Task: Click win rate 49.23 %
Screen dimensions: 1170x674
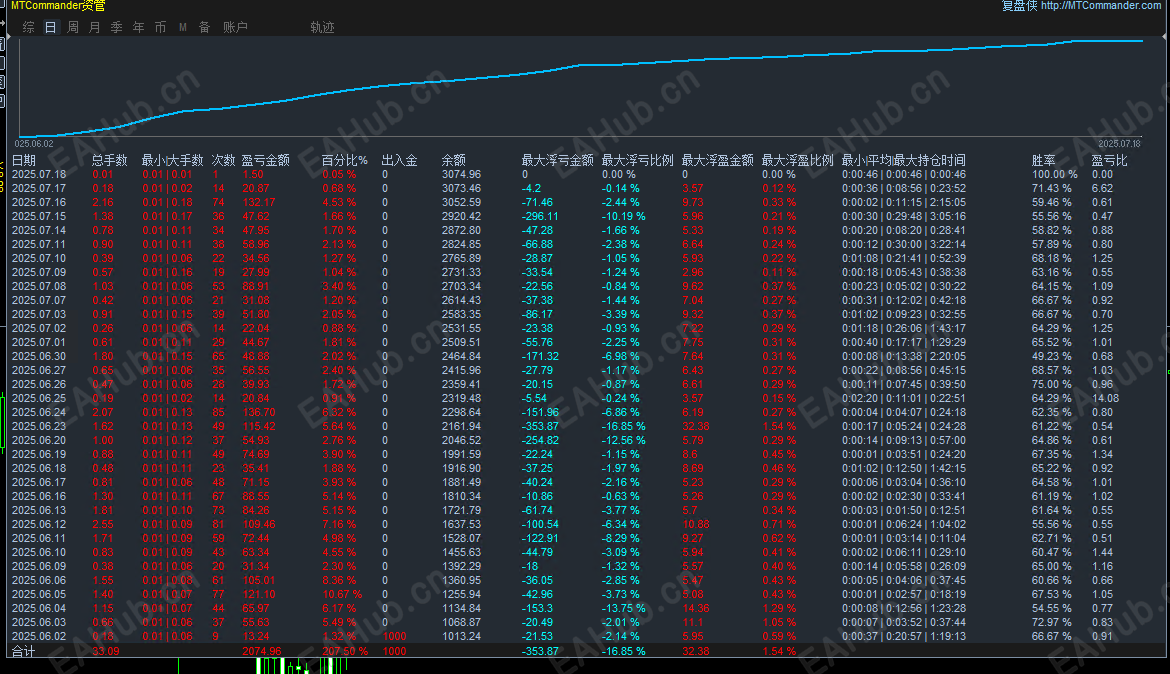Action: (x=1052, y=356)
